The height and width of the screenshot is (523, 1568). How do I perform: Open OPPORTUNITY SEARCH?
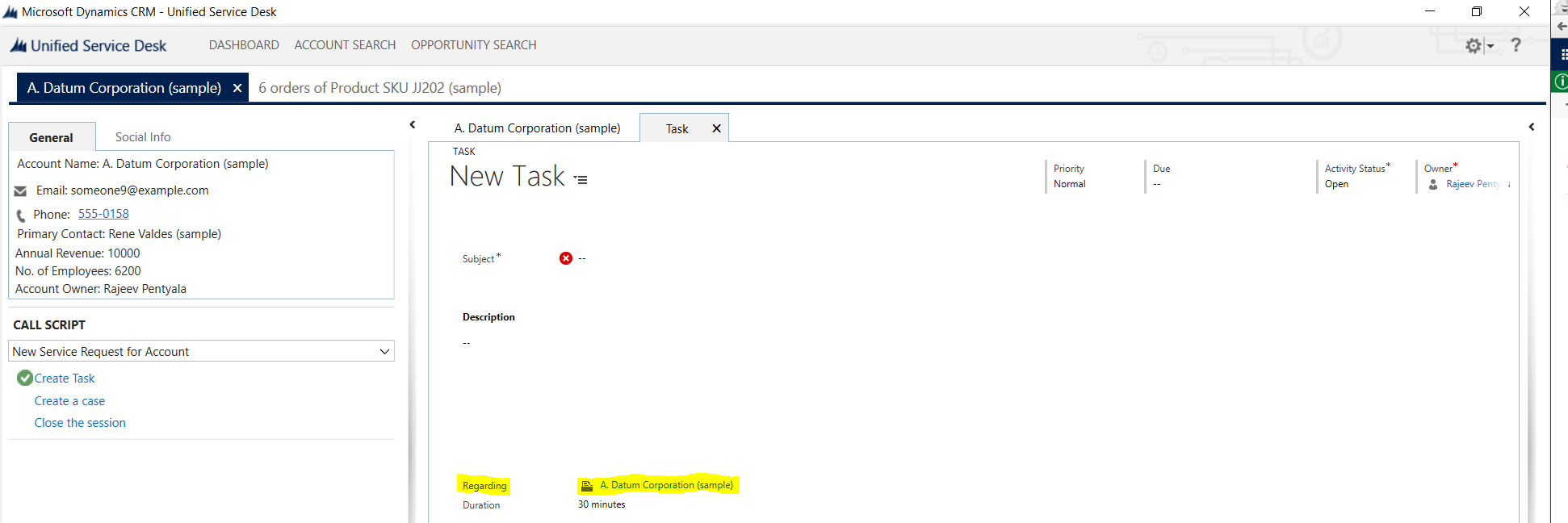coord(474,45)
